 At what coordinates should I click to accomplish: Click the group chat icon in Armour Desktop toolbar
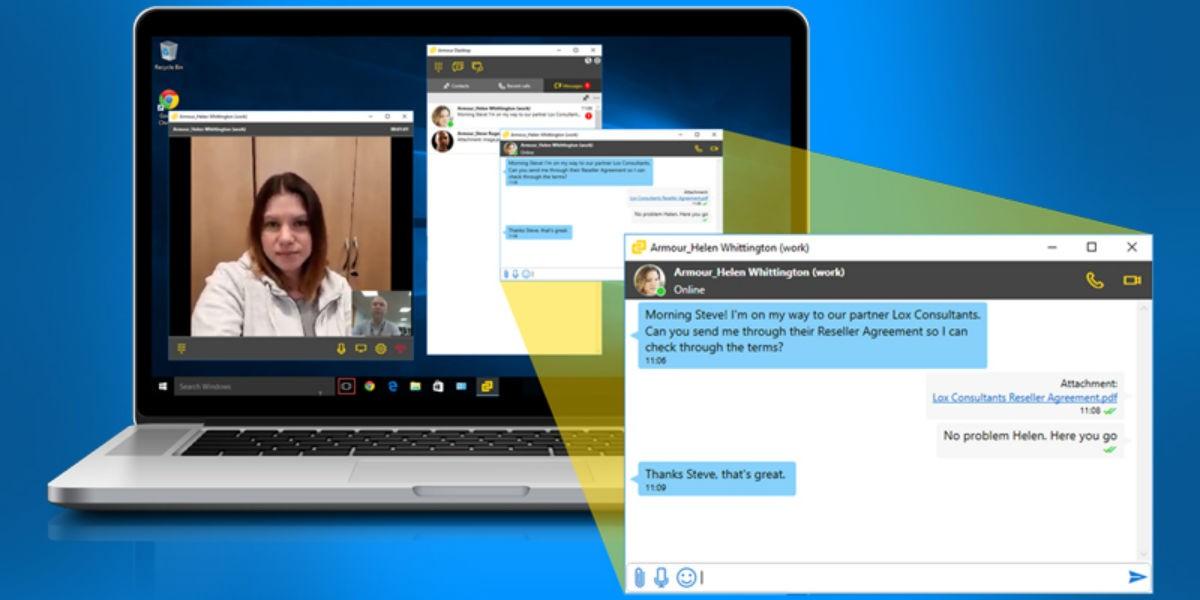coord(477,67)
